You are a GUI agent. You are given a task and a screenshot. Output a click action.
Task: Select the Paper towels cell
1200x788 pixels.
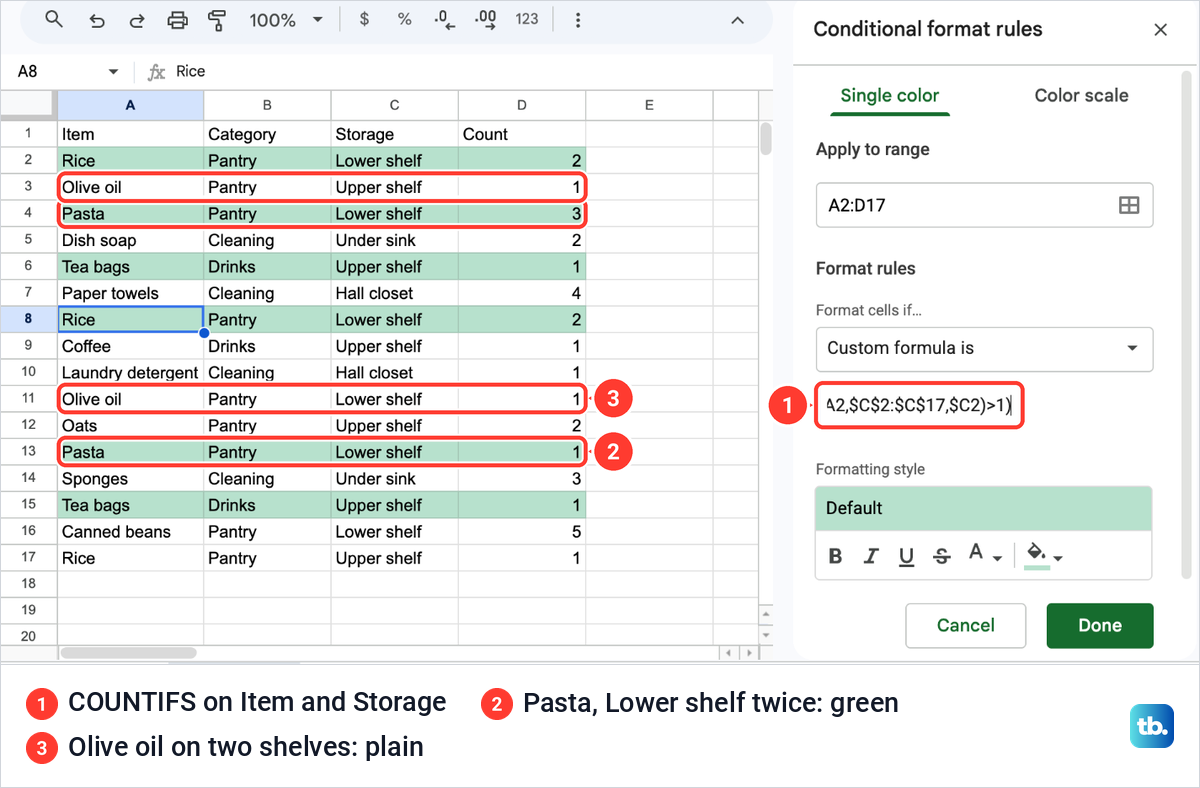click(130, 293)
